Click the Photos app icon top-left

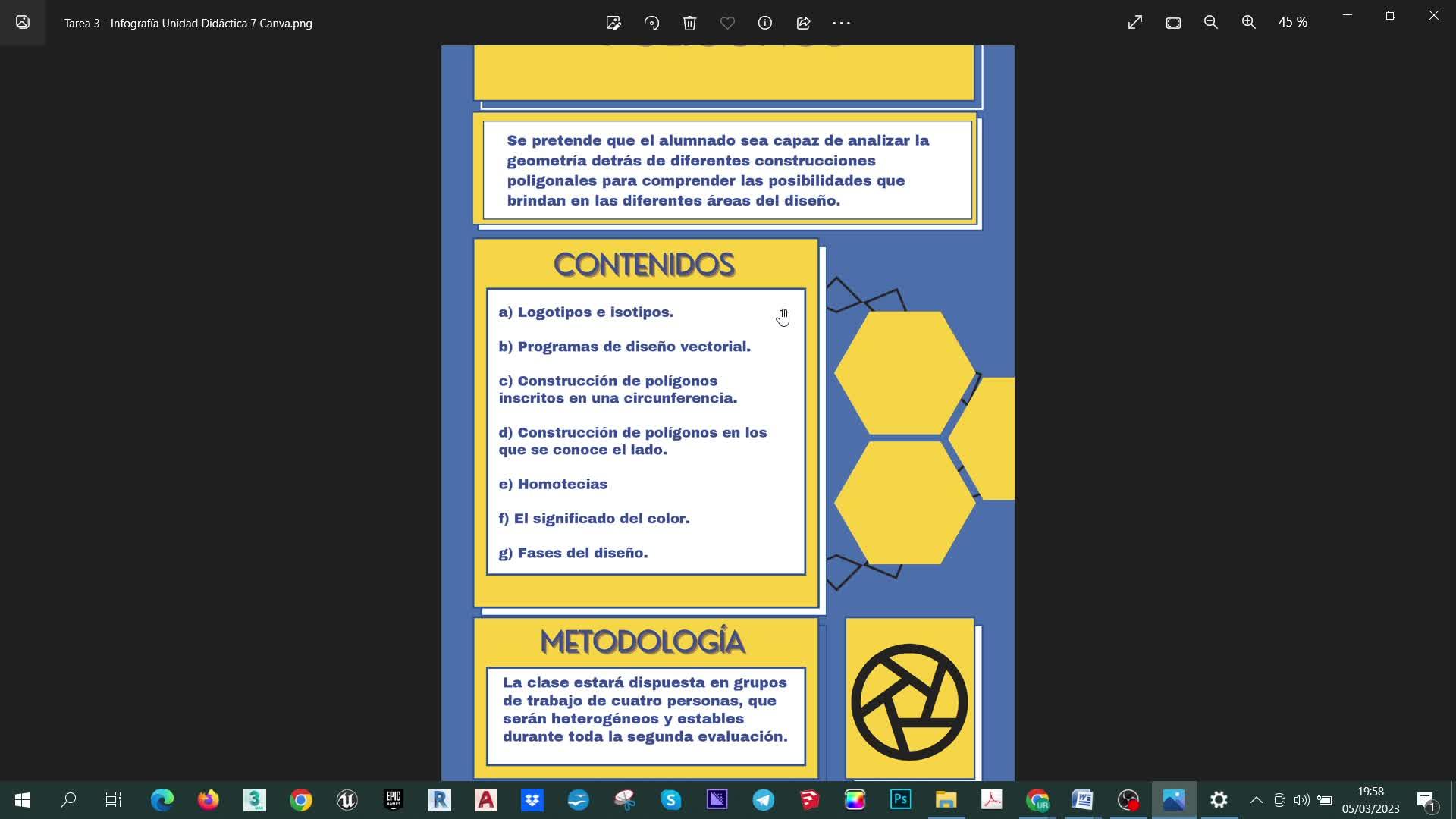pos(23,23)
